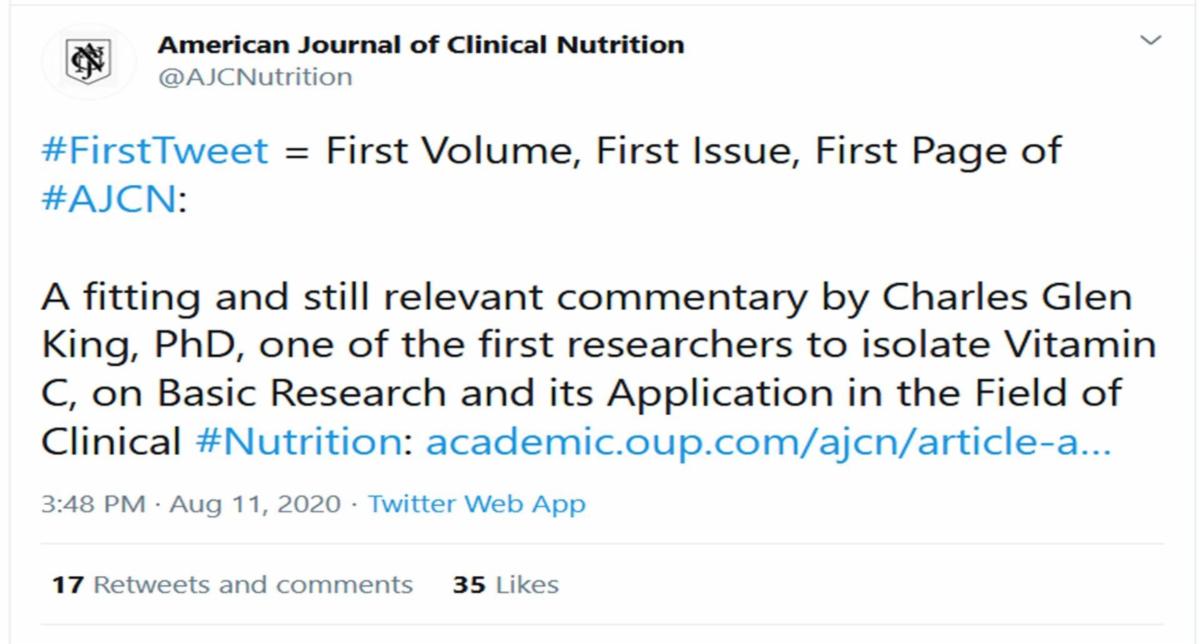Click the Aug 11, 2020 tweet date
The height and width of the screenshot is (644, 1200).
click(x=255, y=504)
